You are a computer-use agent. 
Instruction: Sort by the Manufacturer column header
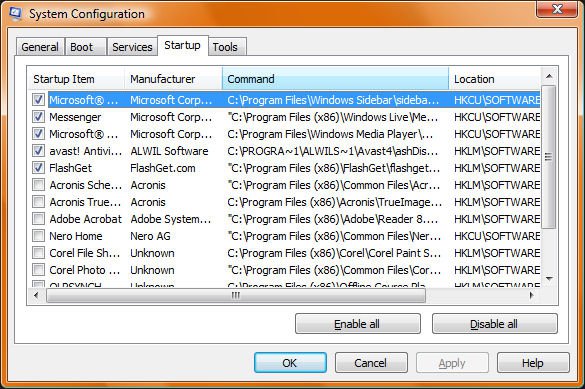(173, 79)
